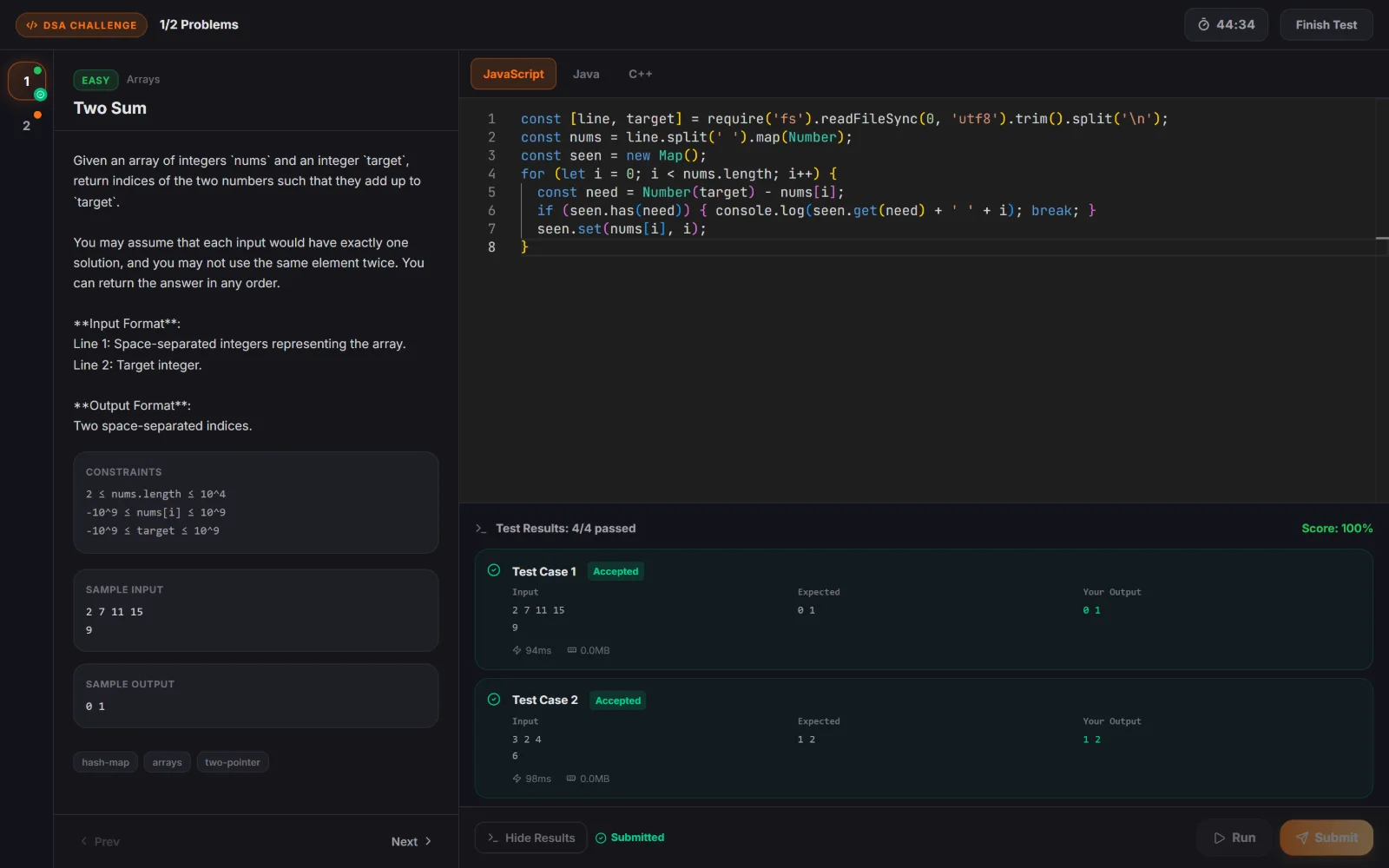Click the Score: 100% label

[x=1337, y=528]
